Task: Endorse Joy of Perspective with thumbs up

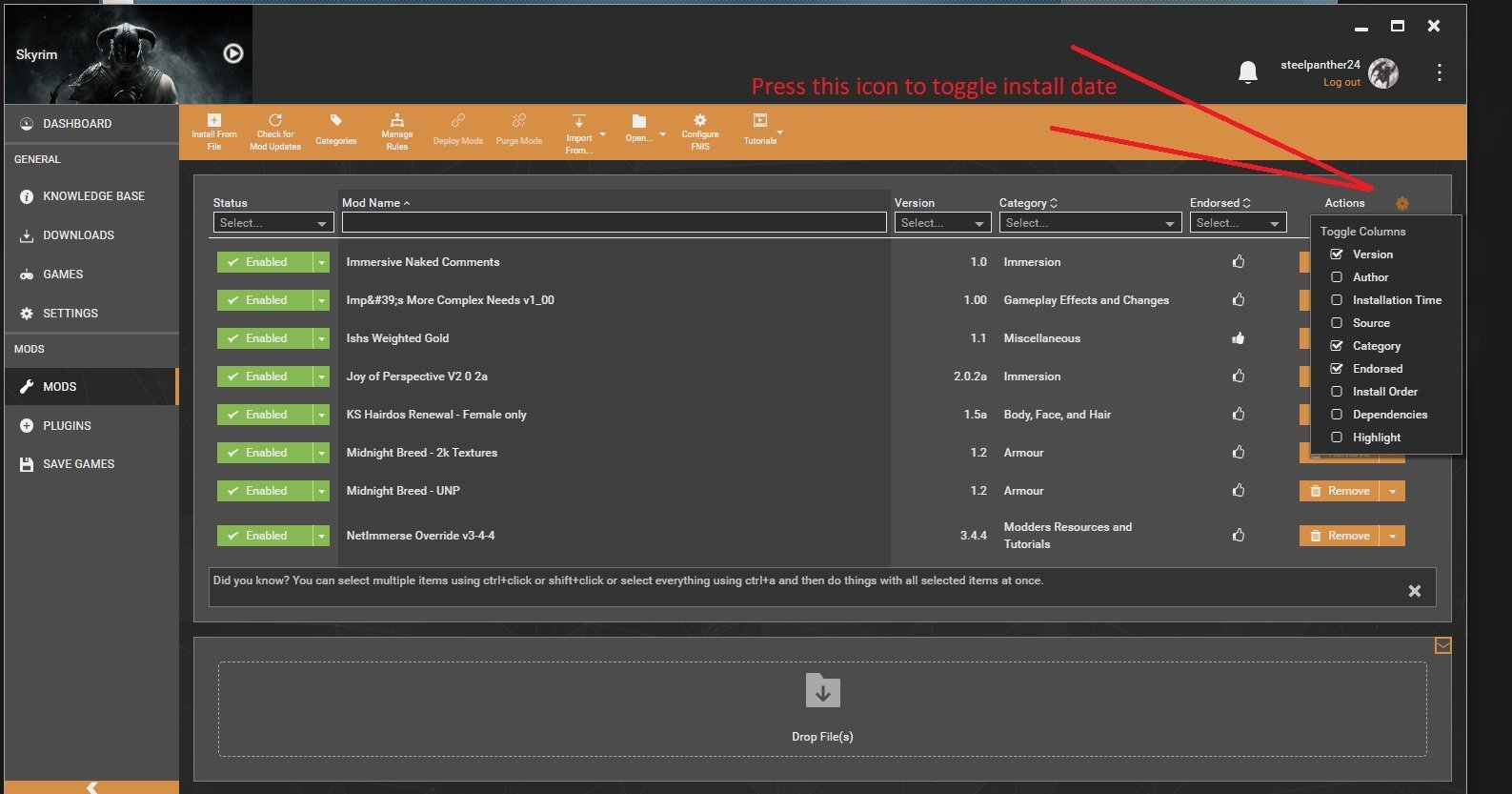Action: pyautogui.click(x=1239, y=376)
